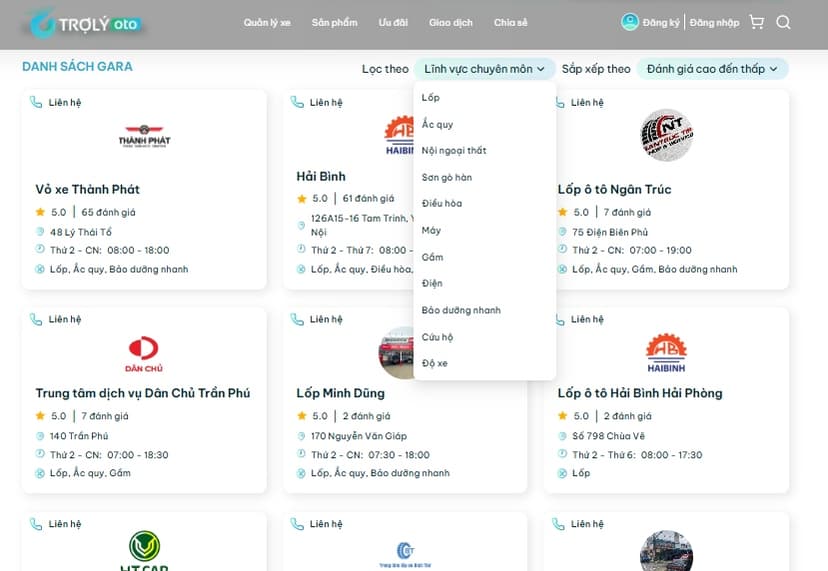Click services icon beside Lốp, Ắc quy, Gầm
The width and height of the screenshot is (828, 571).
(40, 473)
